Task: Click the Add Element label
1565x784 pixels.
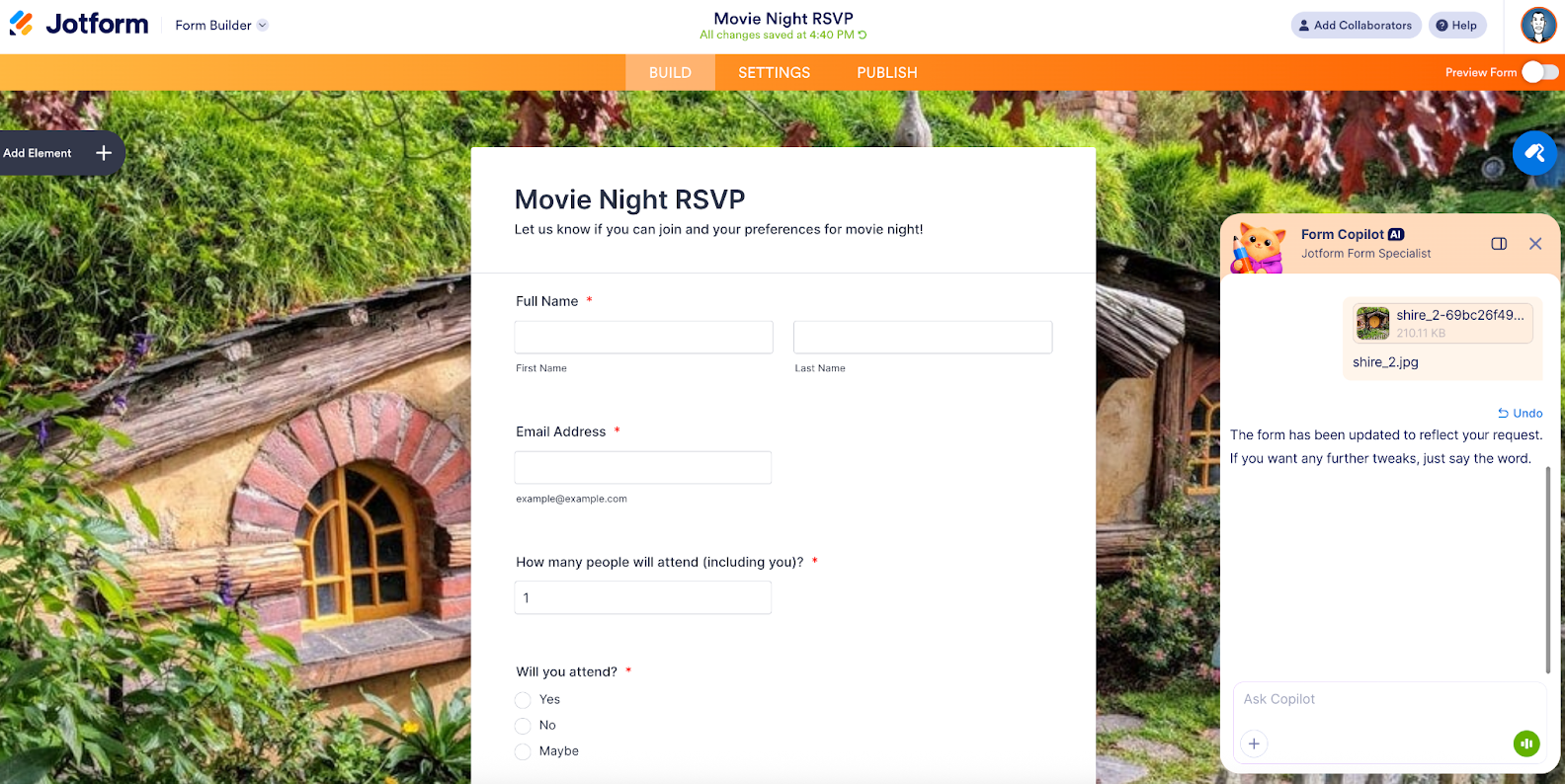Action: click(37, 153)
